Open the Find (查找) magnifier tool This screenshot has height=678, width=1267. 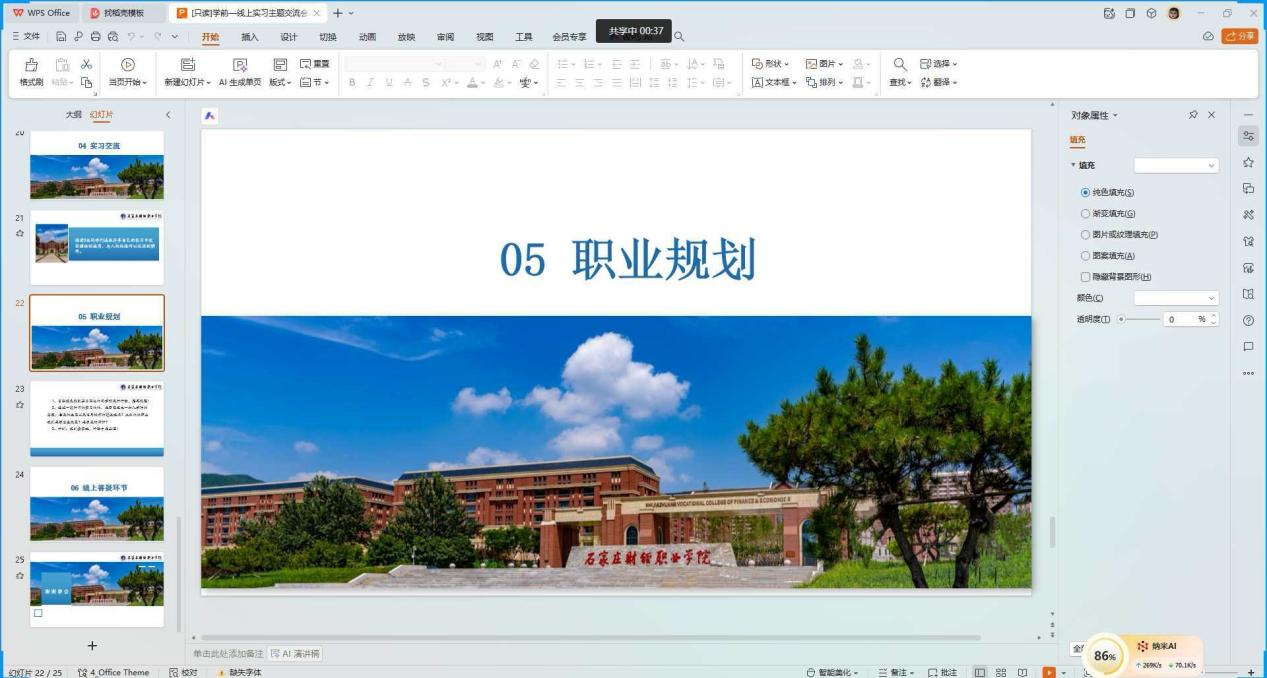[x=900, y=64]
